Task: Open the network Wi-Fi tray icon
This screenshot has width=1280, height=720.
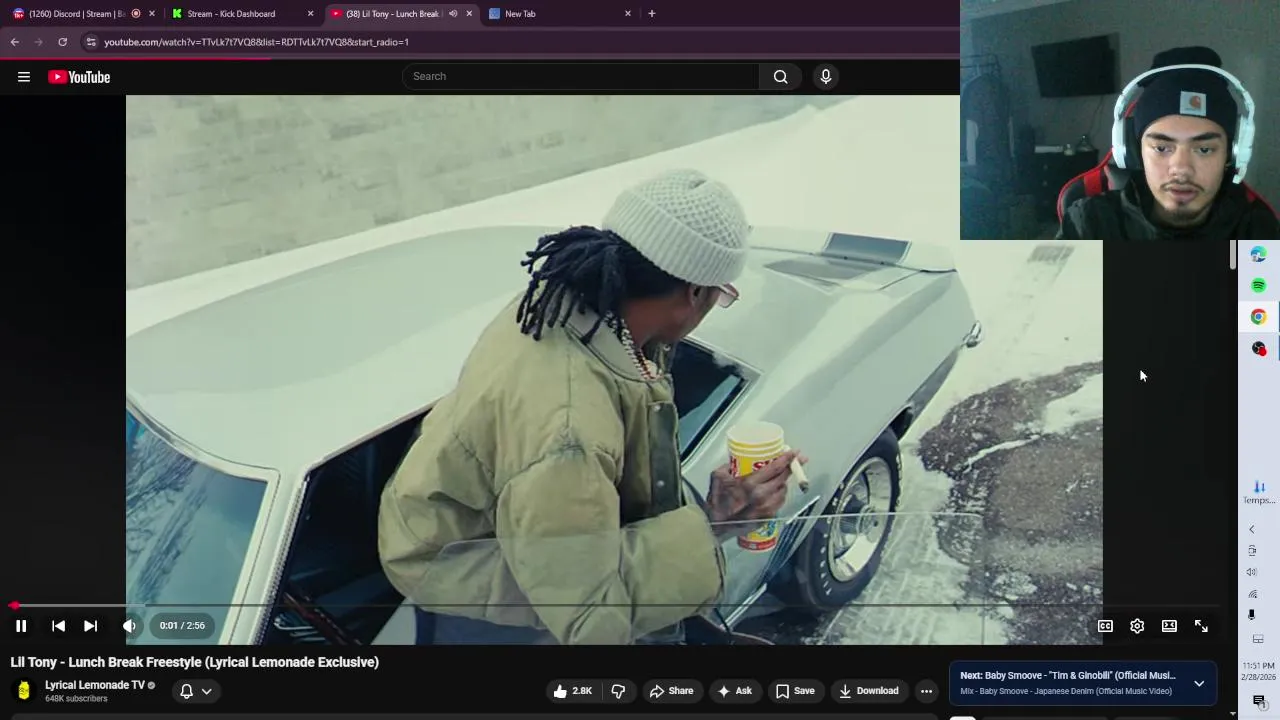Action: (x=1252, y=594)
